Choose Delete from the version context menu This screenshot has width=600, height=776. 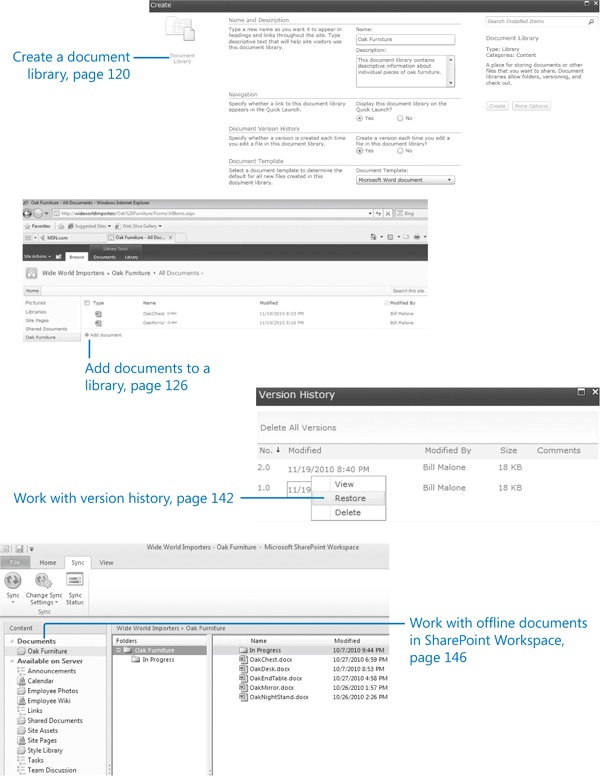click(x=349, y=512)
